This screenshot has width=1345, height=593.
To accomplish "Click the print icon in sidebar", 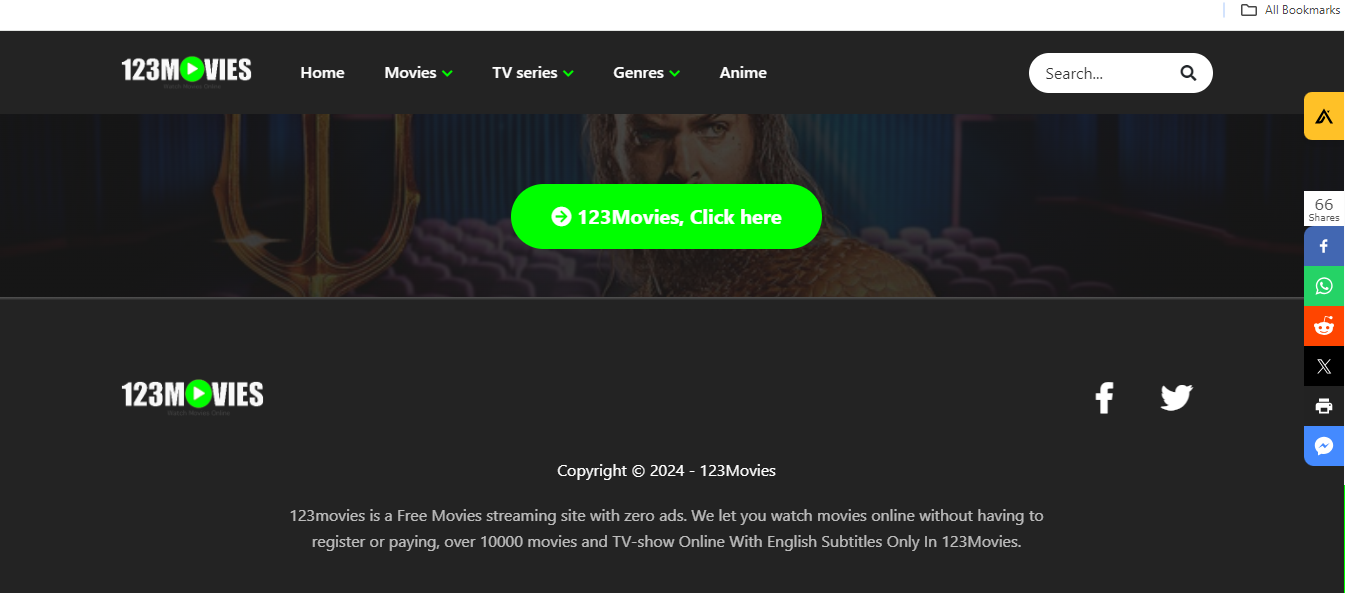I will tap(1324, 406).
